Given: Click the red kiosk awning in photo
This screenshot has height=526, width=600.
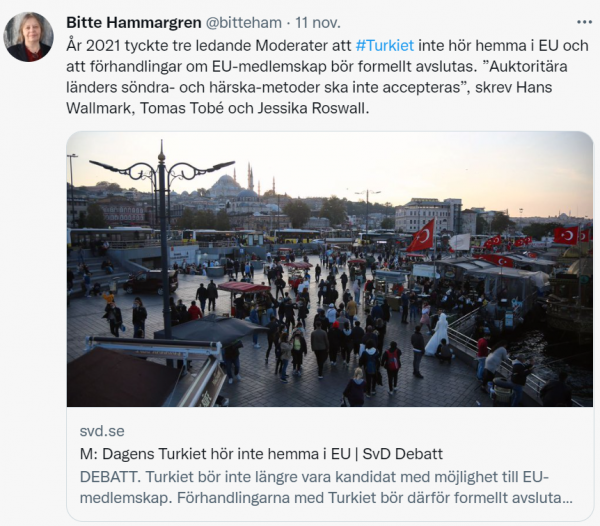Looking at the screenshot, I should click(244, 287).
